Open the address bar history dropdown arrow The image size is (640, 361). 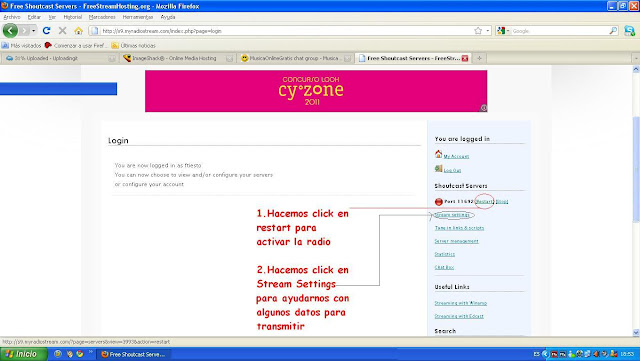487,31
